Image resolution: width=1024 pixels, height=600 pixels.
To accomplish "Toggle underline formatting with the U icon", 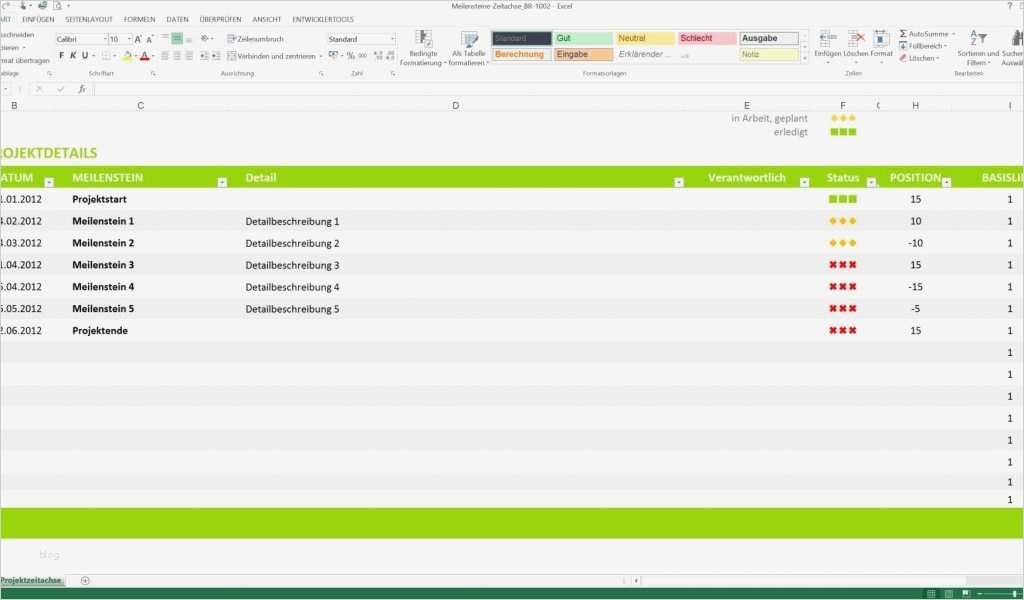I will pyautogui.click(x=83, y=53).
